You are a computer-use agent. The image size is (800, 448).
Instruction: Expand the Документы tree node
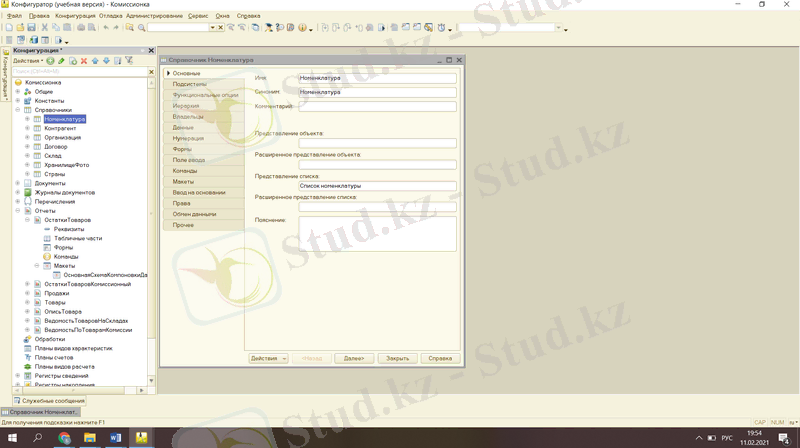(18, 183)
